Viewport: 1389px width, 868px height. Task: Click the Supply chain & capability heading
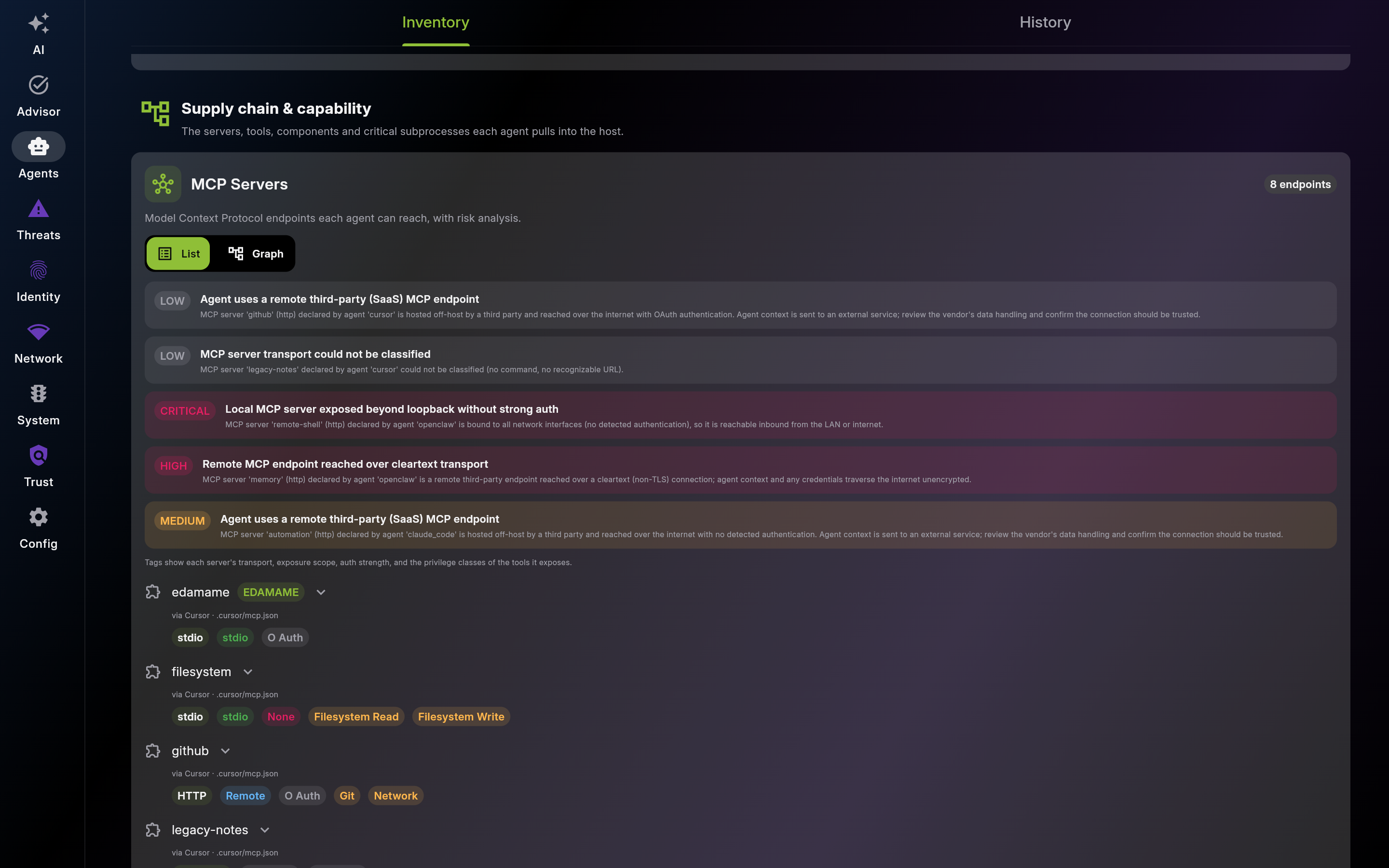[276, 108]
